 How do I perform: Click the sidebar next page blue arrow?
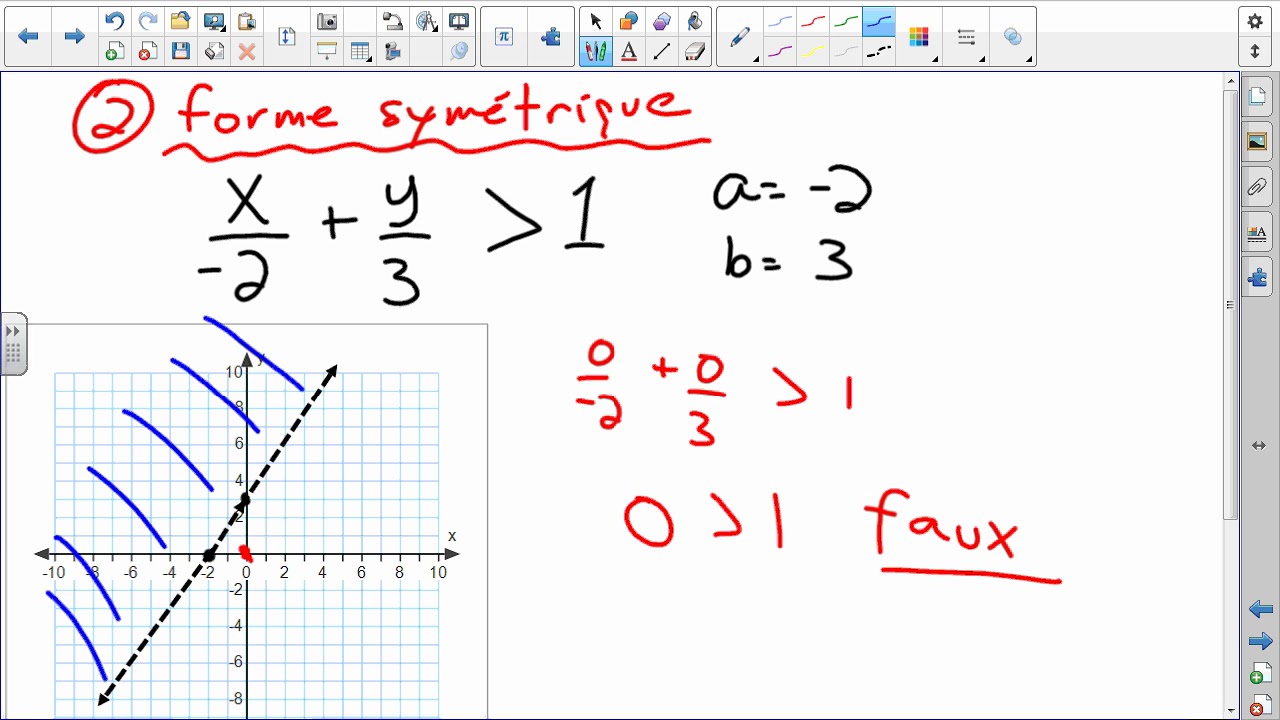pos(1260,641)
